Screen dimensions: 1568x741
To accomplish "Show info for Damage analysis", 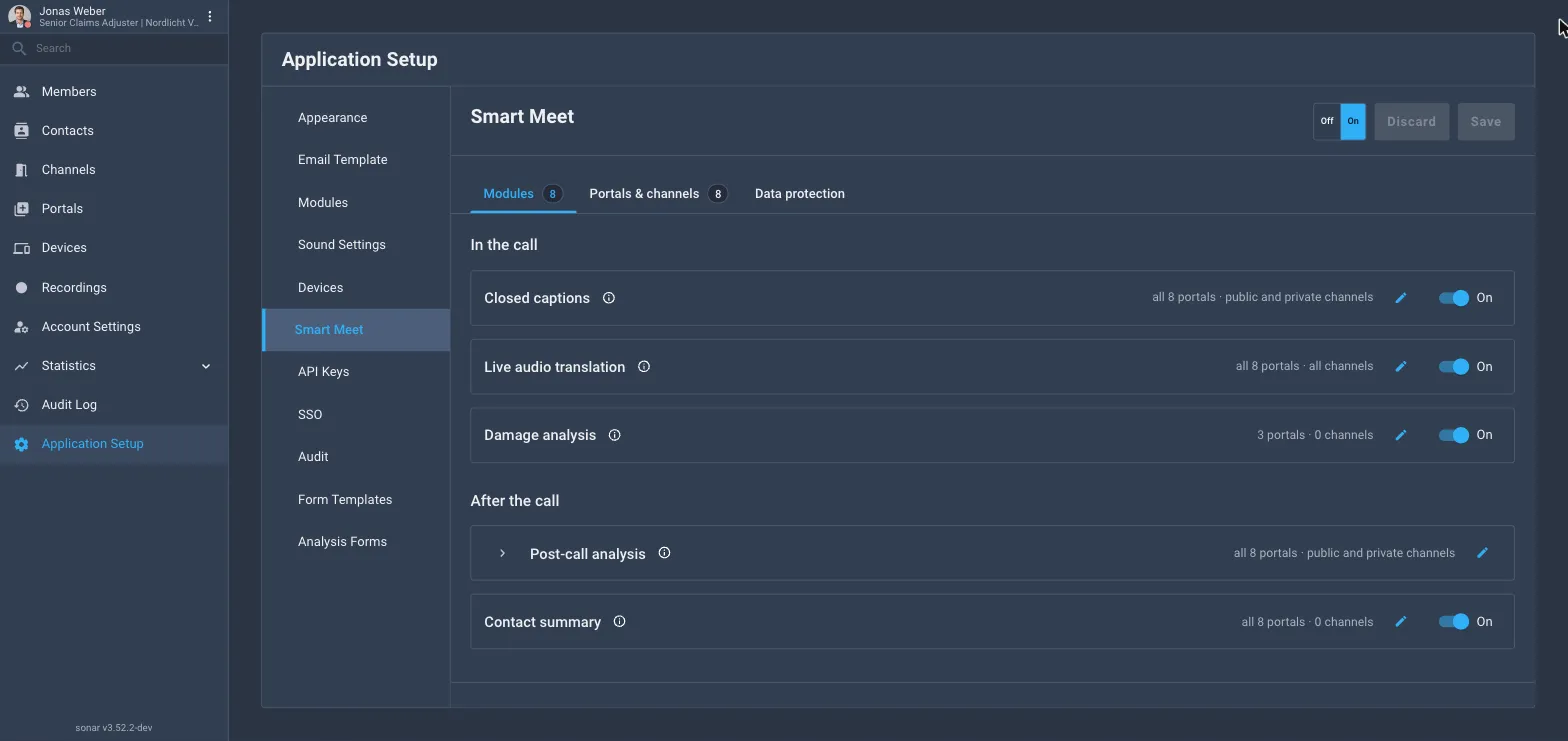I will pos(615,435).
